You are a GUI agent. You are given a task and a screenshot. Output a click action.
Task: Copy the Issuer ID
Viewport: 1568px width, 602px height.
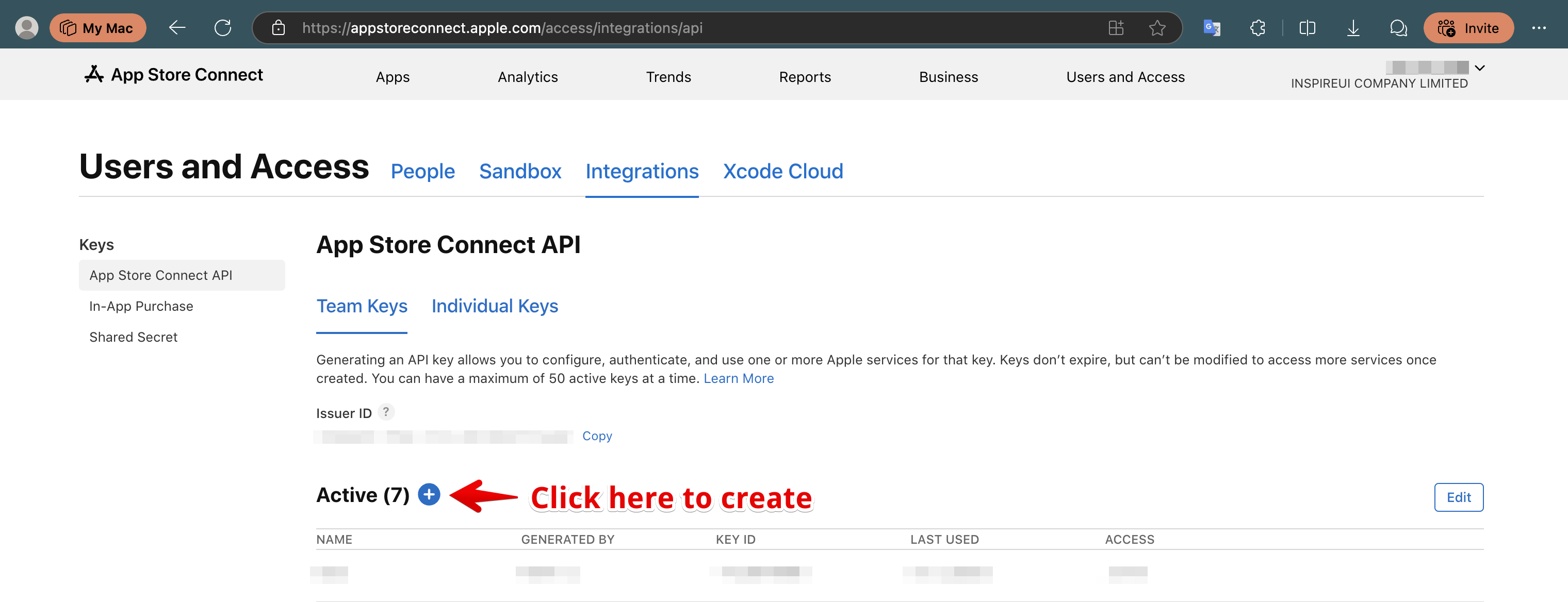(x=597, y=436)
